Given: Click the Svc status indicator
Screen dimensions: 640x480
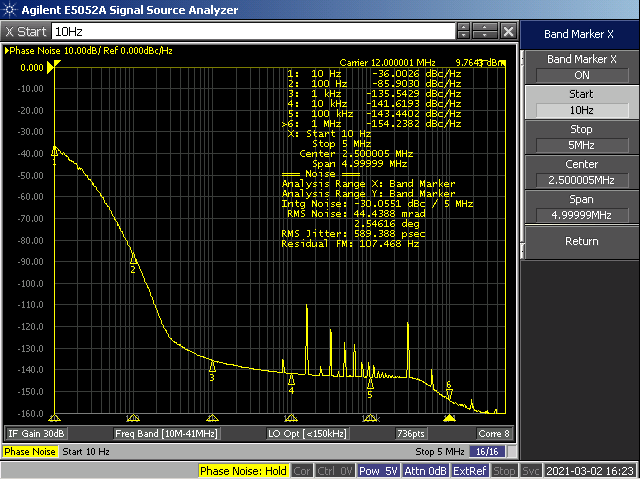Looking at the screenshot, I should tap(530, 471).
